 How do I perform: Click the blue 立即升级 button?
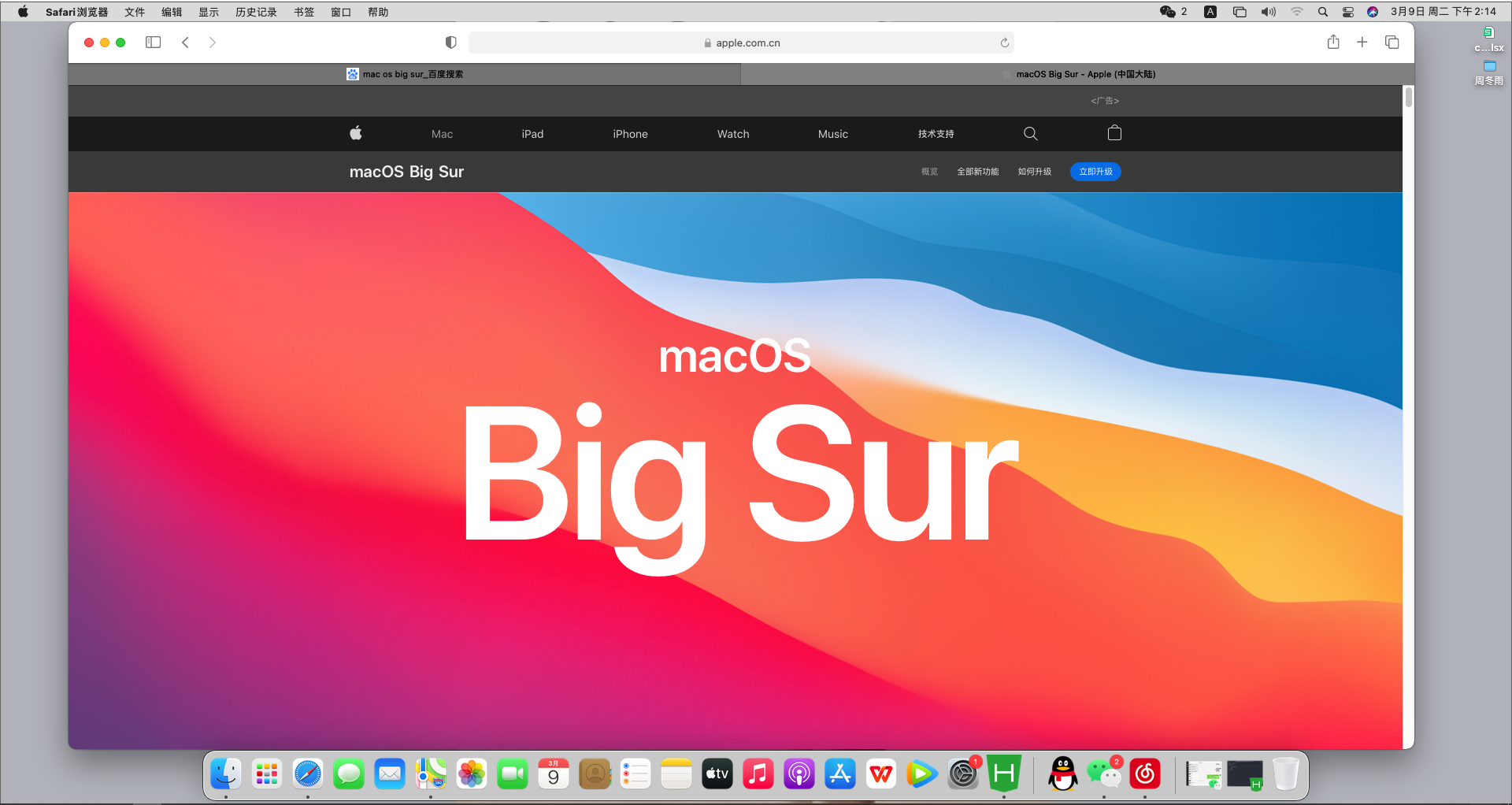1095,172
